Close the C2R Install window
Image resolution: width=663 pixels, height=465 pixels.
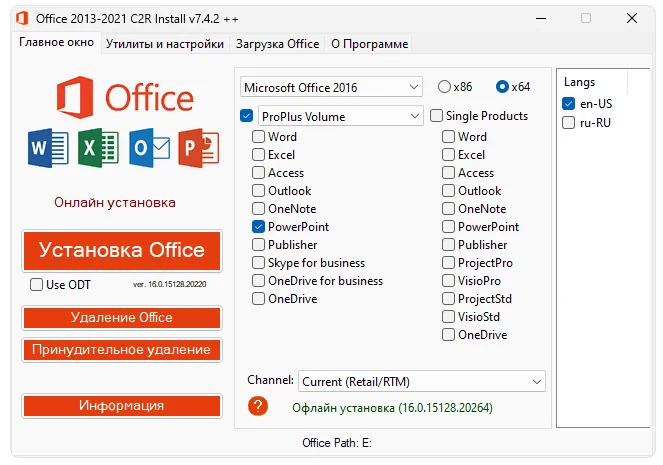coord(632,18)
